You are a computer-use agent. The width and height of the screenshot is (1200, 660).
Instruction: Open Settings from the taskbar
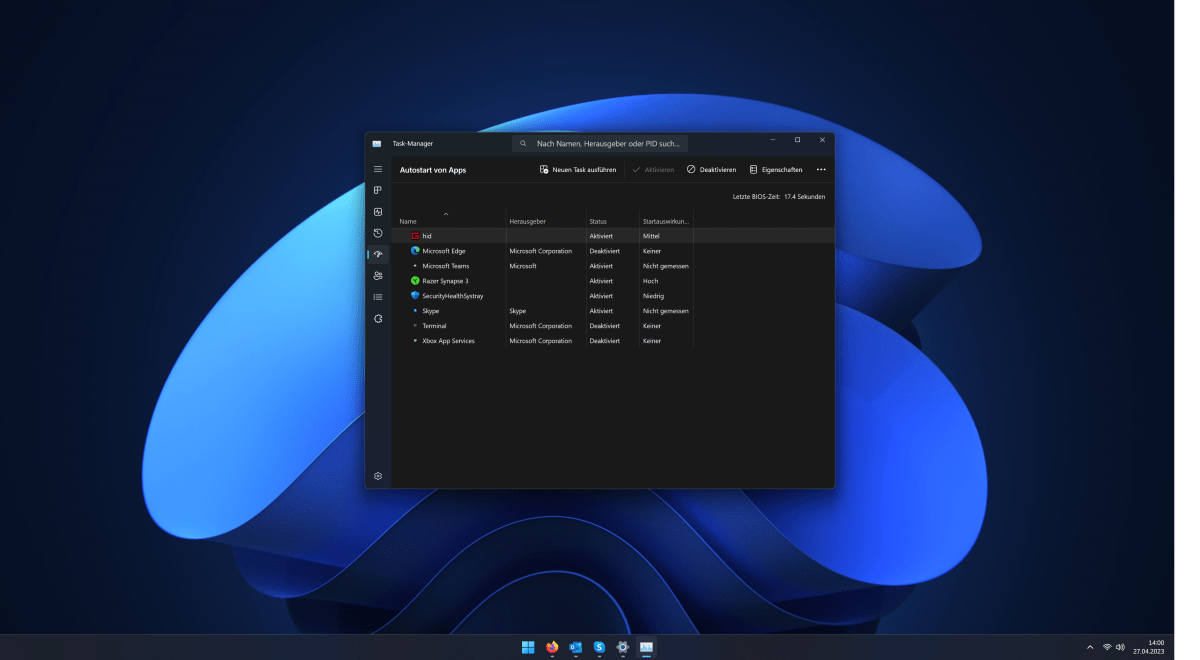click(x=623, y=647)
